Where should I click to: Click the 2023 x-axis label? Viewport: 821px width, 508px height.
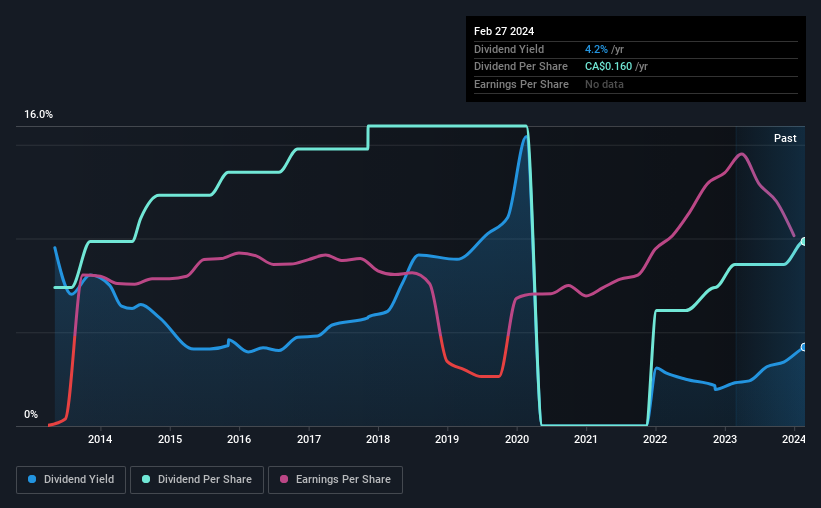[x=725, y=439]
